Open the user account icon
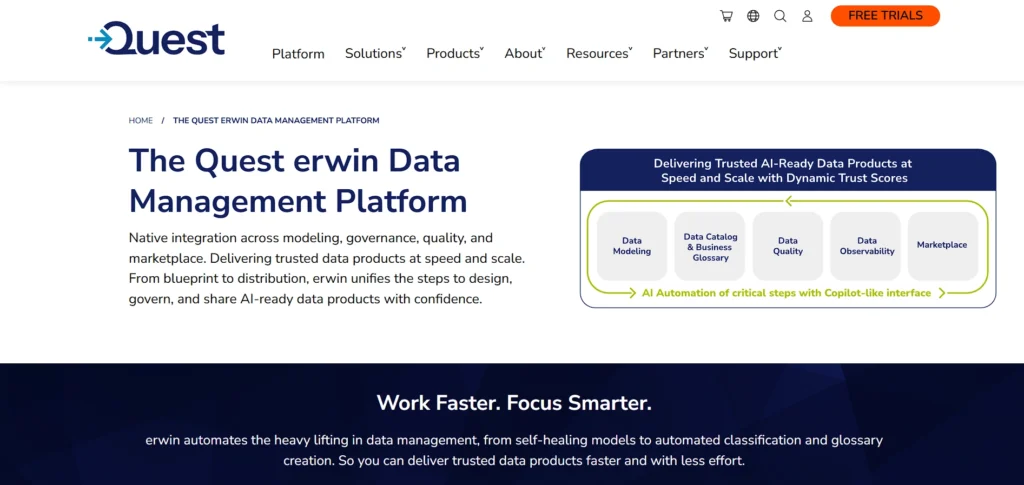1024x485 pixels. click(807, 16)
